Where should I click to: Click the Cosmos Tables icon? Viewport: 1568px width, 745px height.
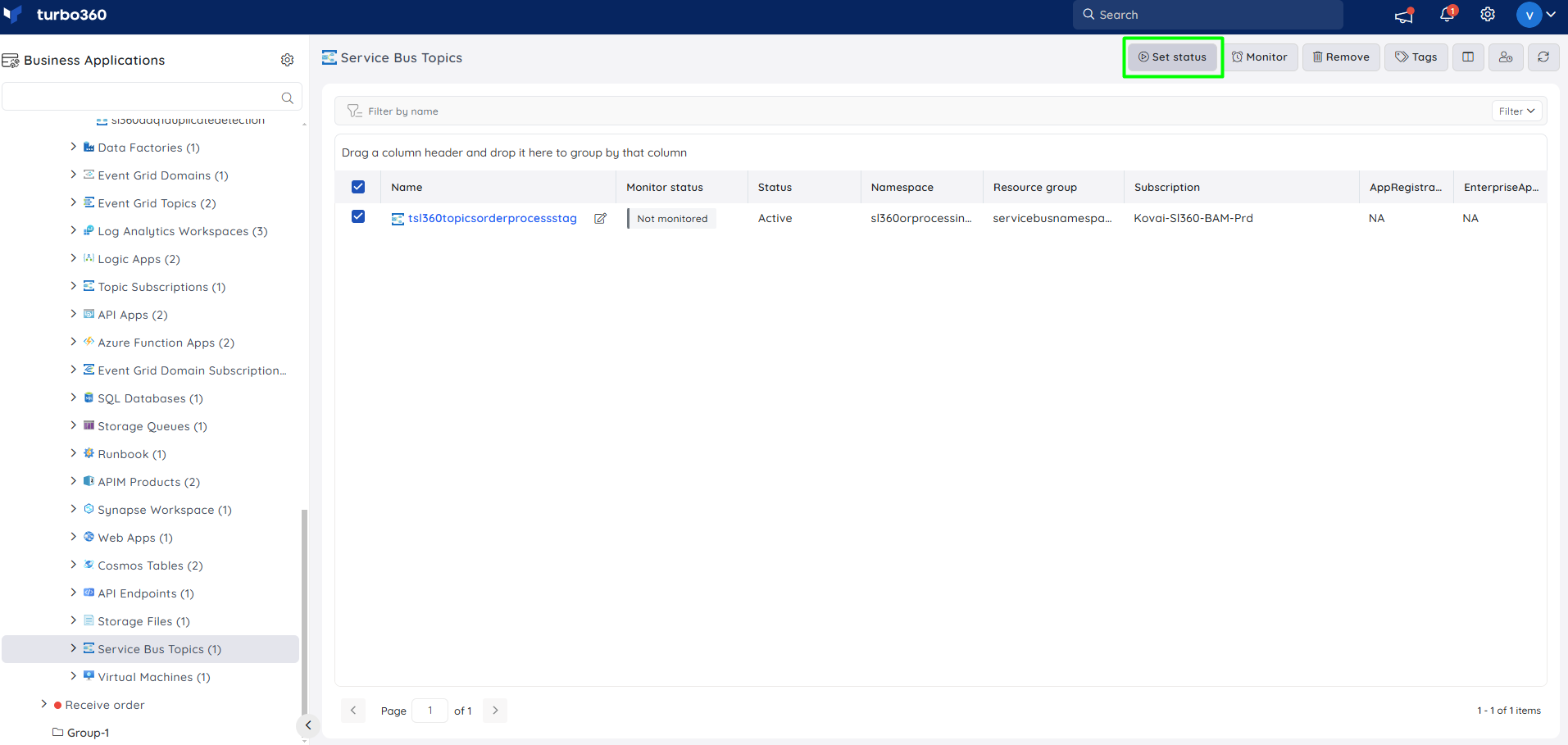pos(89,566)
